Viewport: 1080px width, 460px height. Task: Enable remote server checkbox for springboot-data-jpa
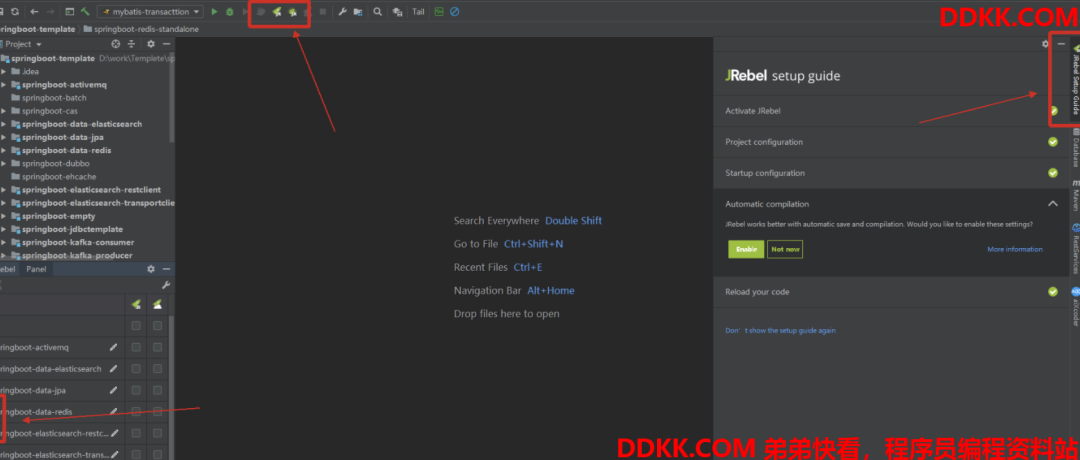158,390
